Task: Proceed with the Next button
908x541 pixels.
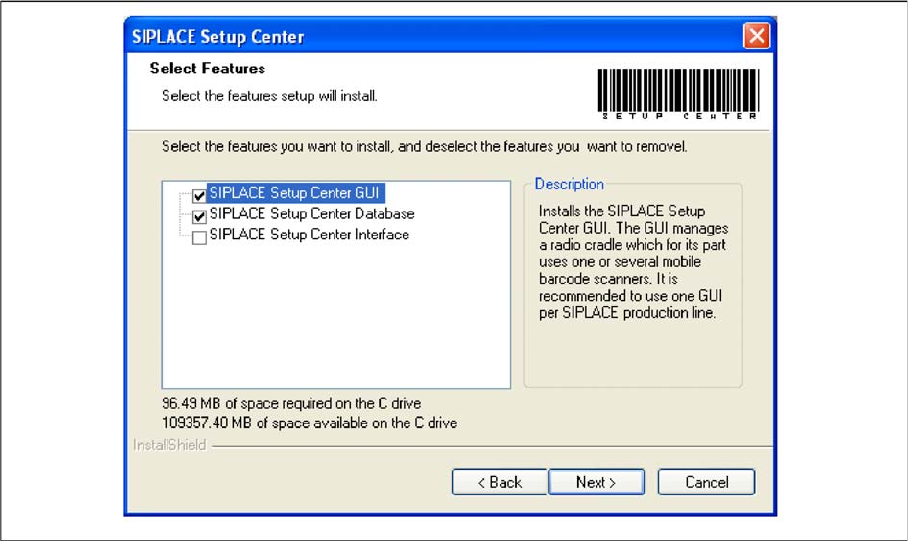Action: pyautogui.click(x=596, y=482)
